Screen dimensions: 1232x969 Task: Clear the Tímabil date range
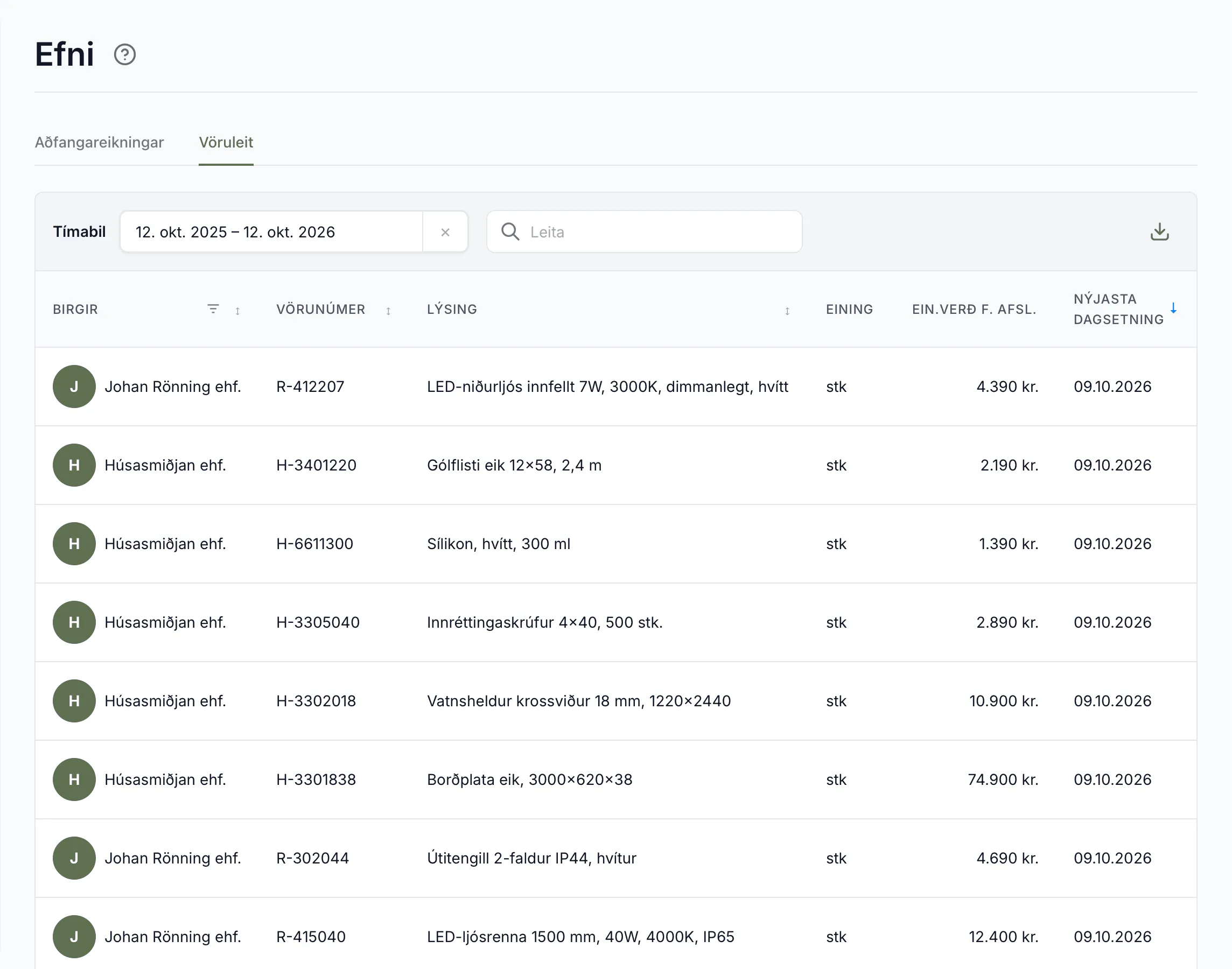[445, 232]
